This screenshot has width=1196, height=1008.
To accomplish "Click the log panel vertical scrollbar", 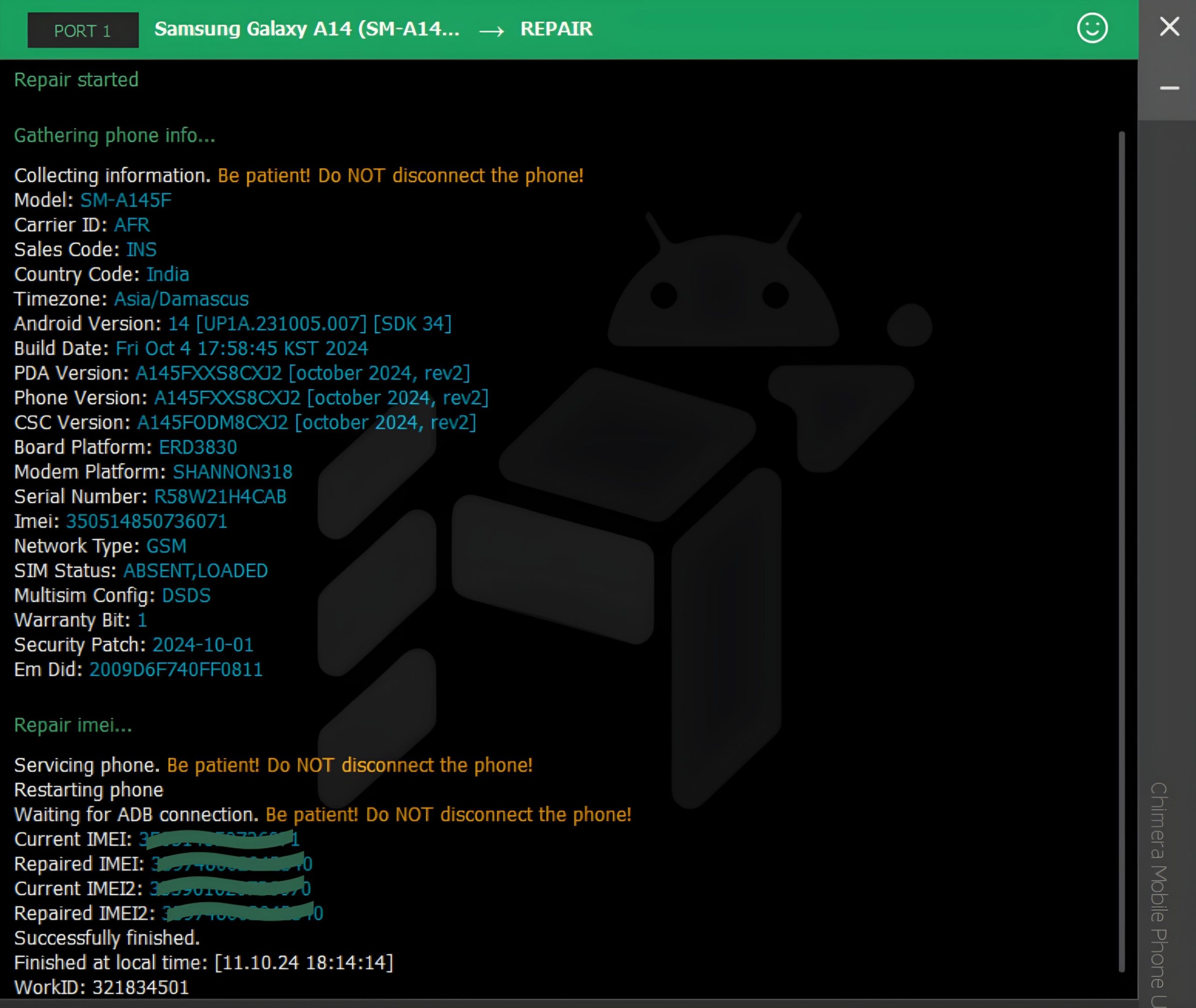I will (1122, 551).
